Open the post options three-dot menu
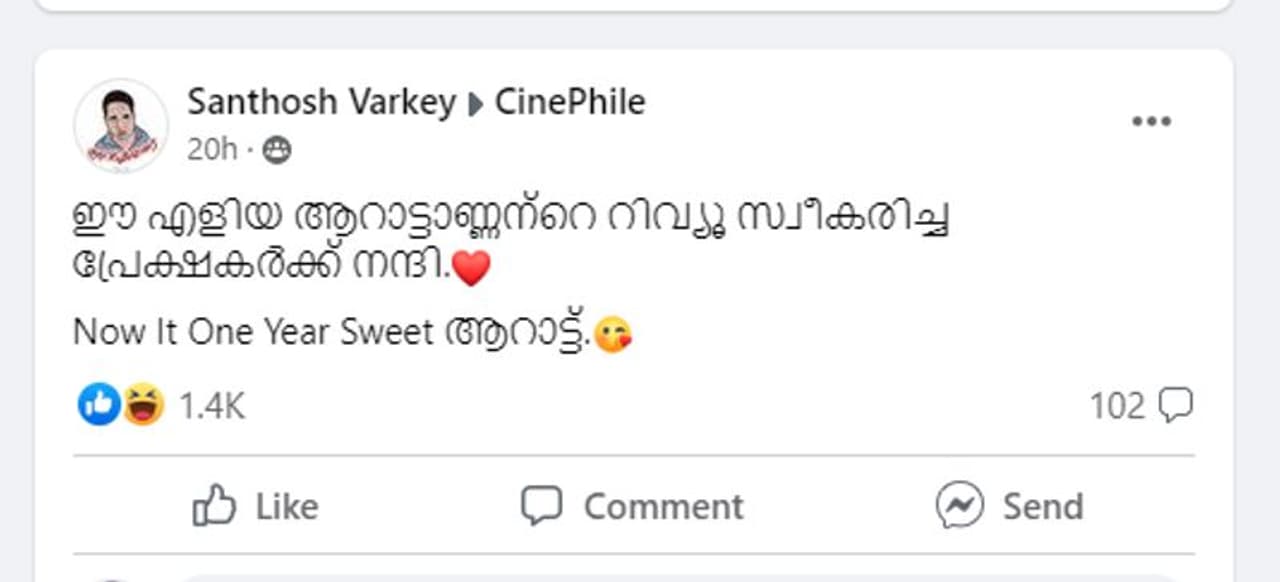This screenshot has width=1280, height=582. 1150,122
